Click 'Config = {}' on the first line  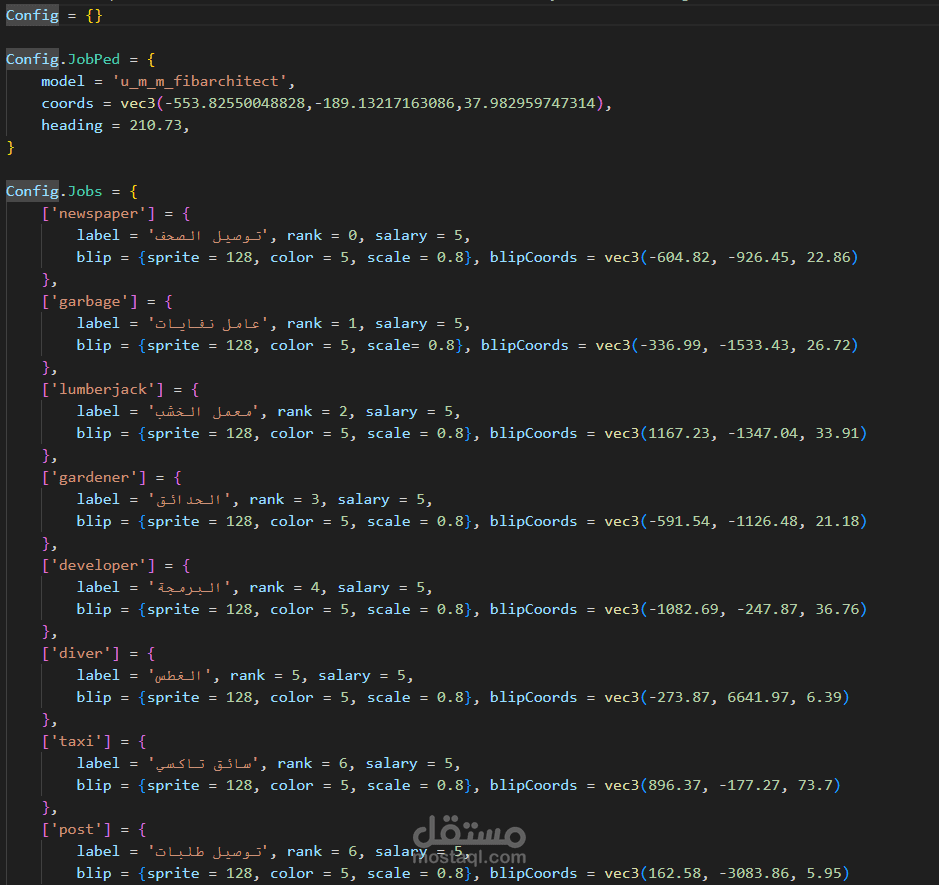click(54, 16)
